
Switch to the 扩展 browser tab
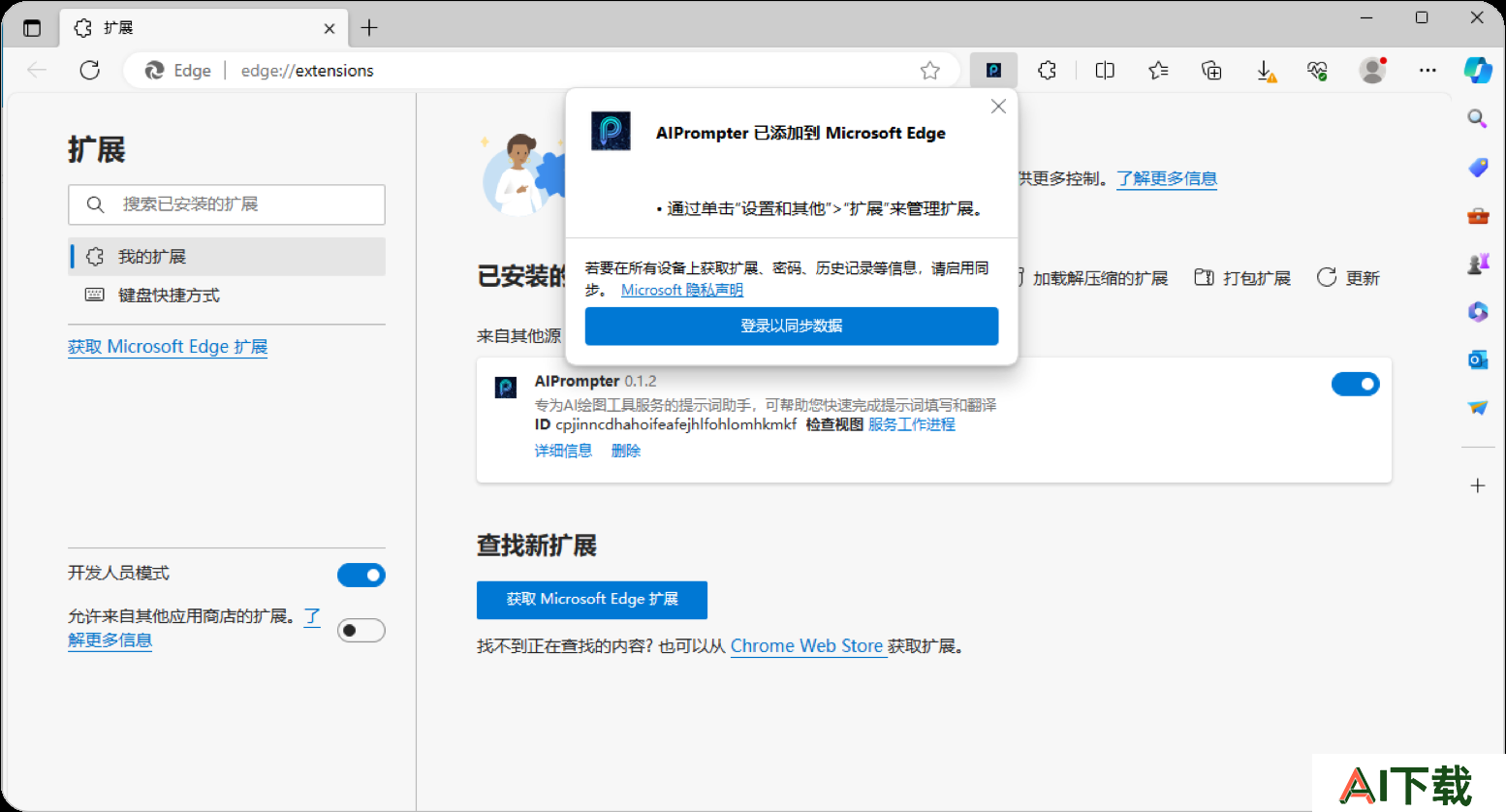[x=204, y=28]
